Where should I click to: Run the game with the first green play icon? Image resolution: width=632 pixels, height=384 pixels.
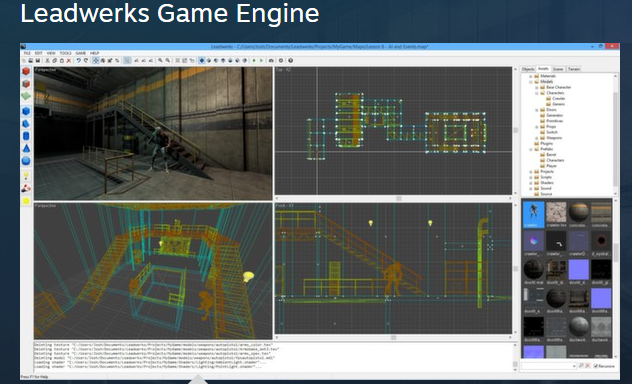pos(254,60)
